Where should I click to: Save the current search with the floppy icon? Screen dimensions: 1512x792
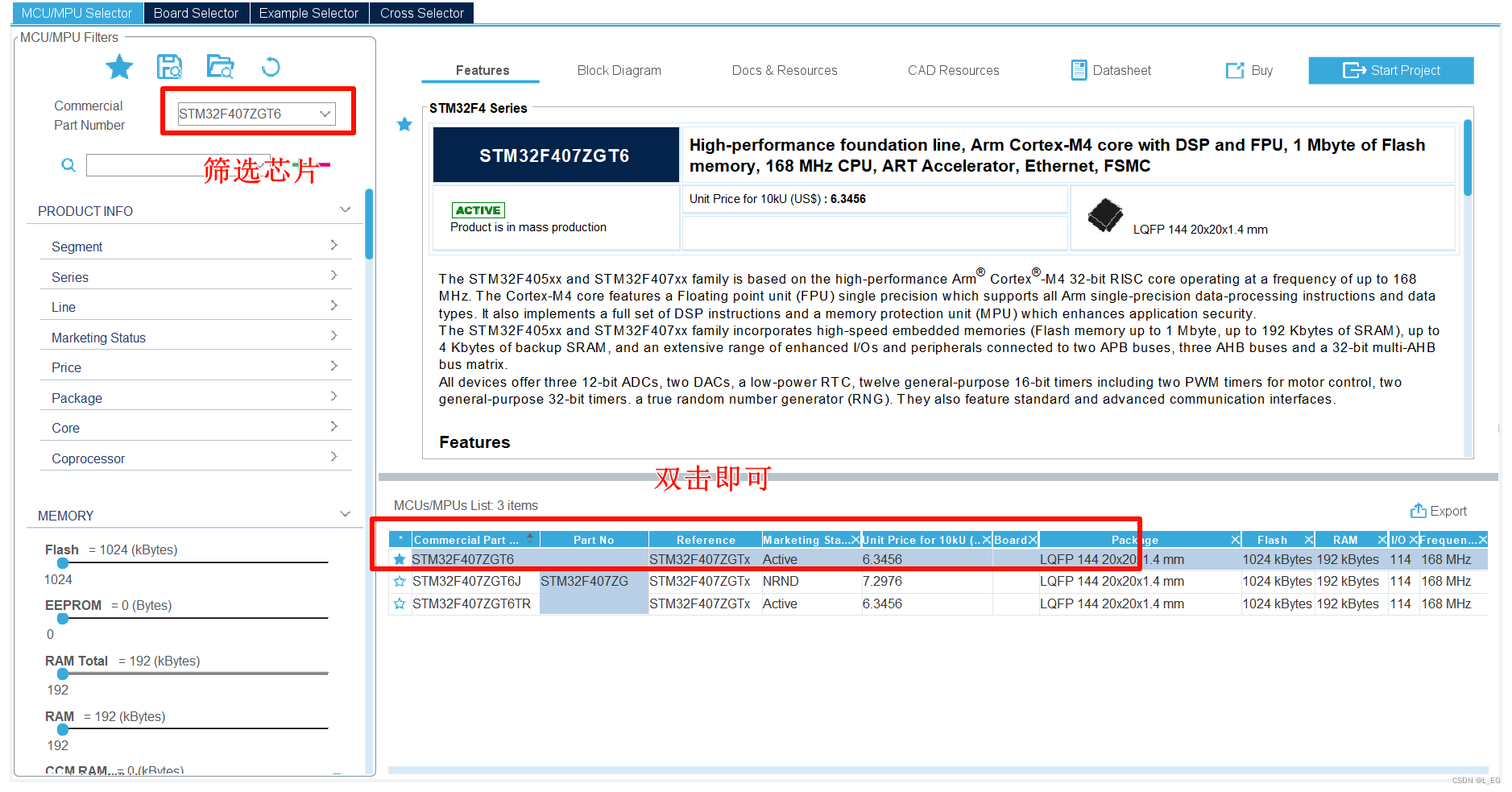[x=169, y=67]
